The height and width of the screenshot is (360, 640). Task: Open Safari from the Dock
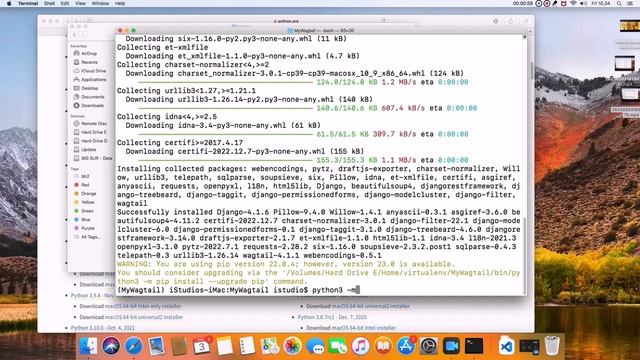(133, 346)
